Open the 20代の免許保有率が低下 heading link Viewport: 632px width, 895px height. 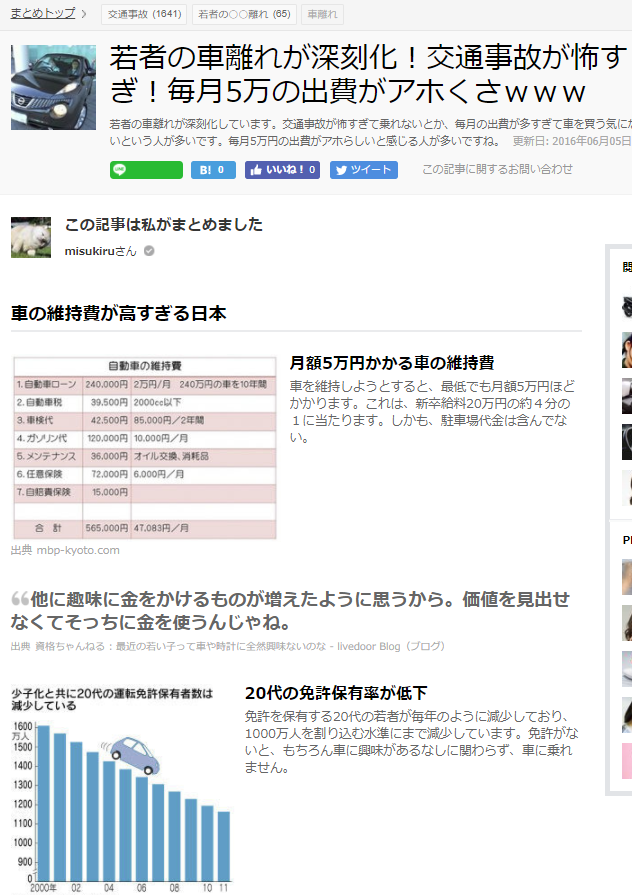[x=336, y=693]
